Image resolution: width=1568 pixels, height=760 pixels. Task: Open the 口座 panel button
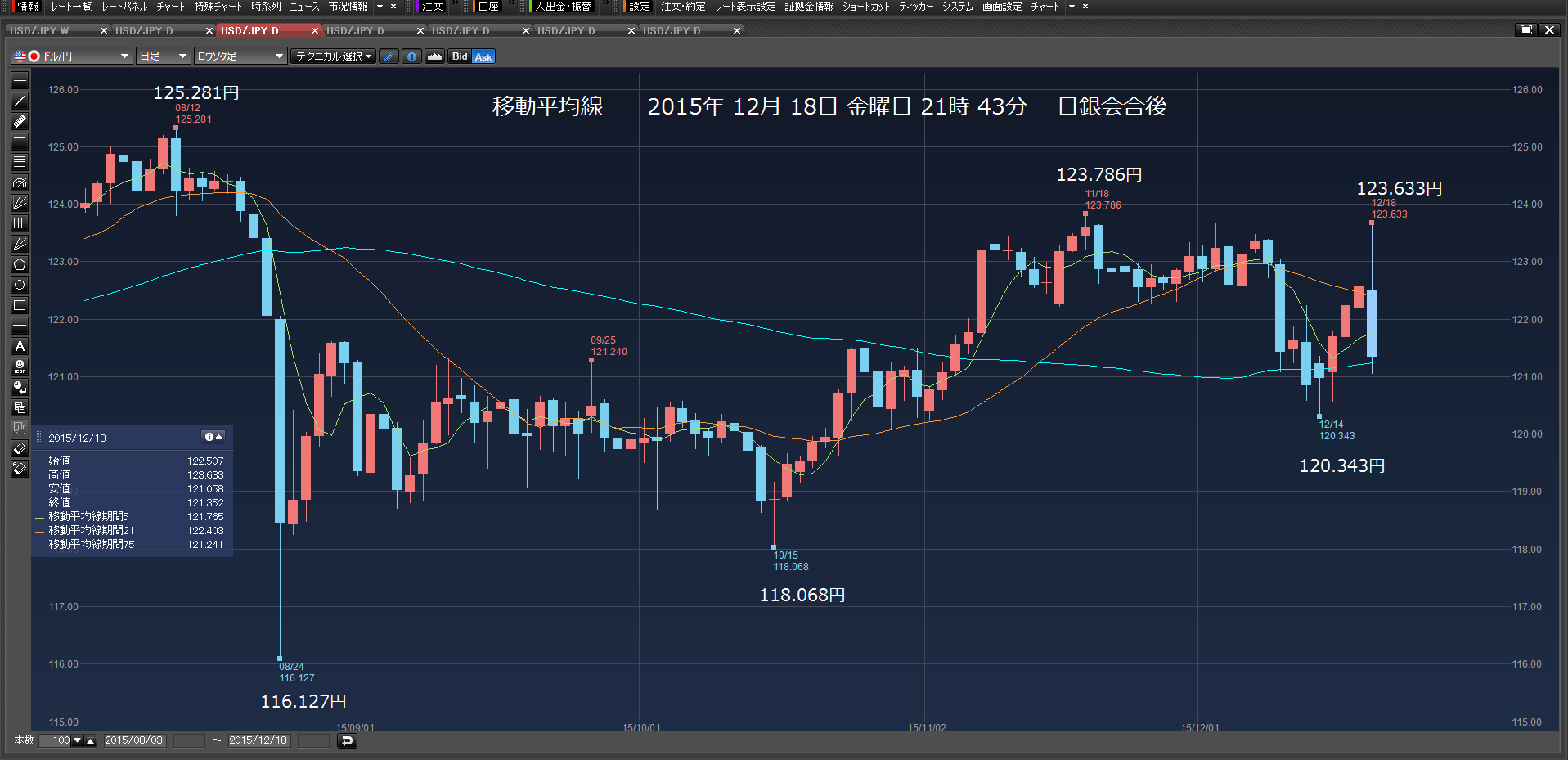[x=488, y=7]
